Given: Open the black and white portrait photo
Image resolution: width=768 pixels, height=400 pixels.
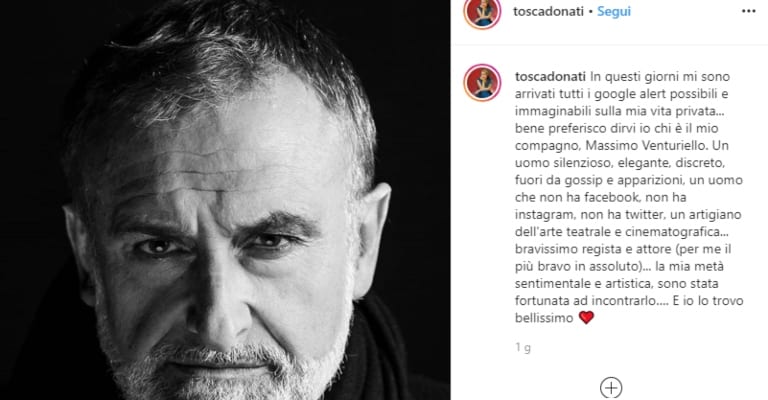Looking at the screenshot, I should (225, 200).
